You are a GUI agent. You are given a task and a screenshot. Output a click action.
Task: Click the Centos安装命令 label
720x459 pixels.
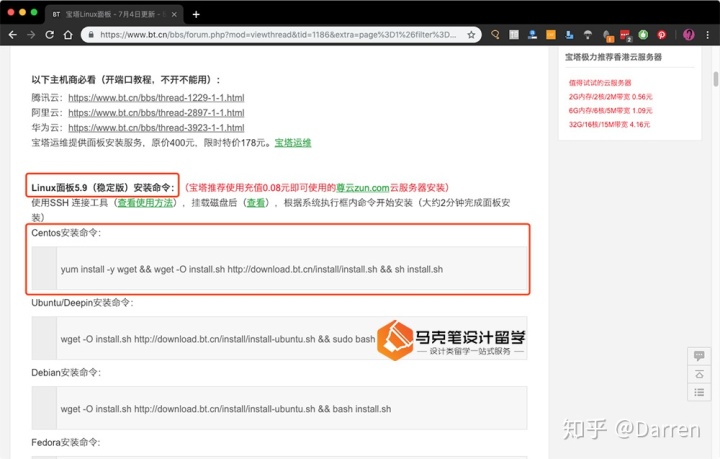[66, 233]
